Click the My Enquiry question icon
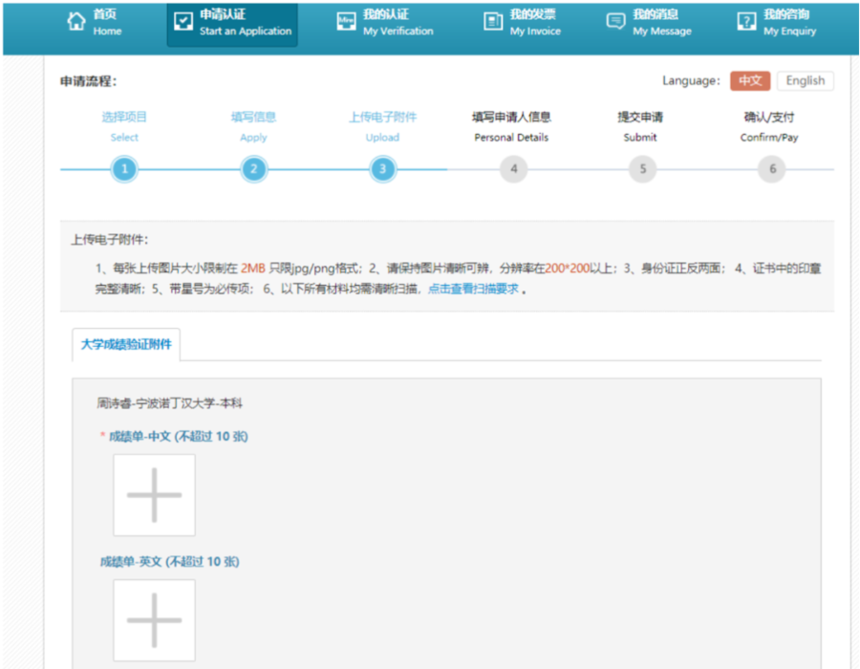860x669 pixels. (746, 22)
